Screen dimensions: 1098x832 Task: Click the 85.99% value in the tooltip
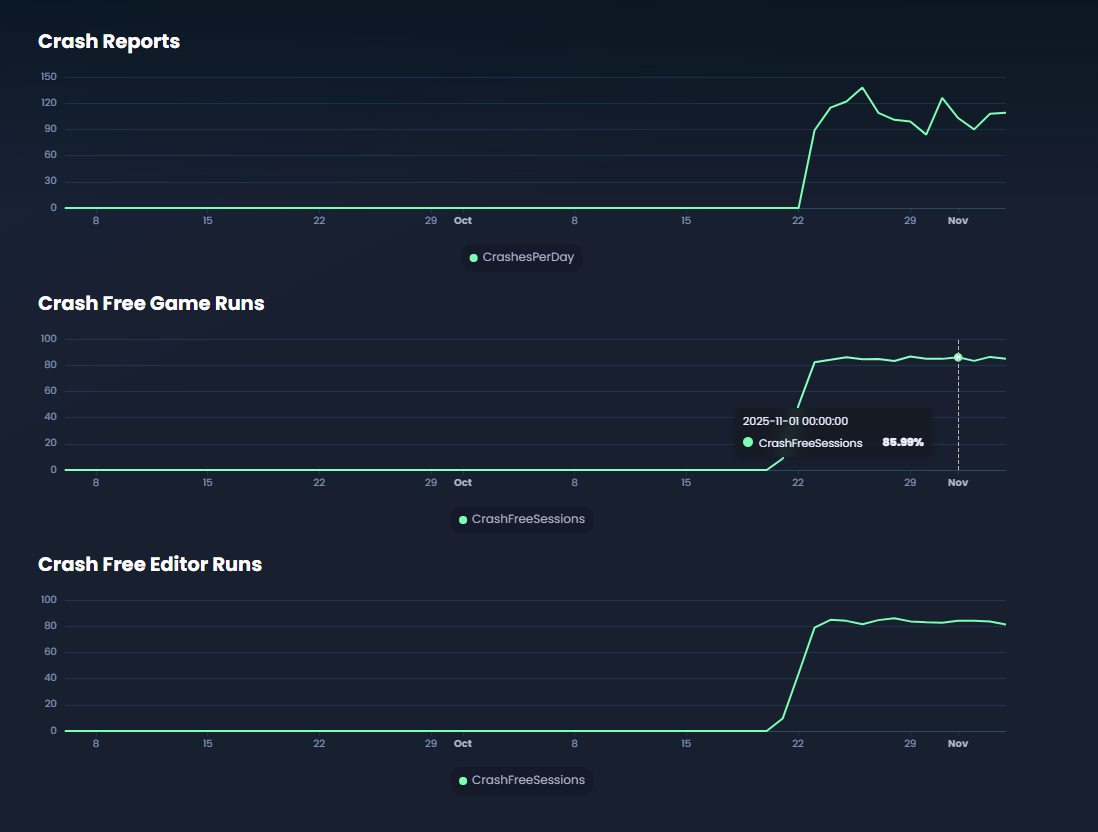[902, 443]
